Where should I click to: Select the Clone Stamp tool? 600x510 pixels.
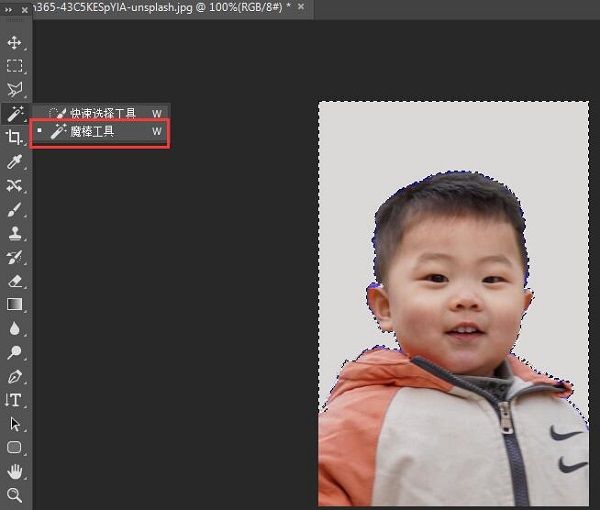click(x=15, y=233)
